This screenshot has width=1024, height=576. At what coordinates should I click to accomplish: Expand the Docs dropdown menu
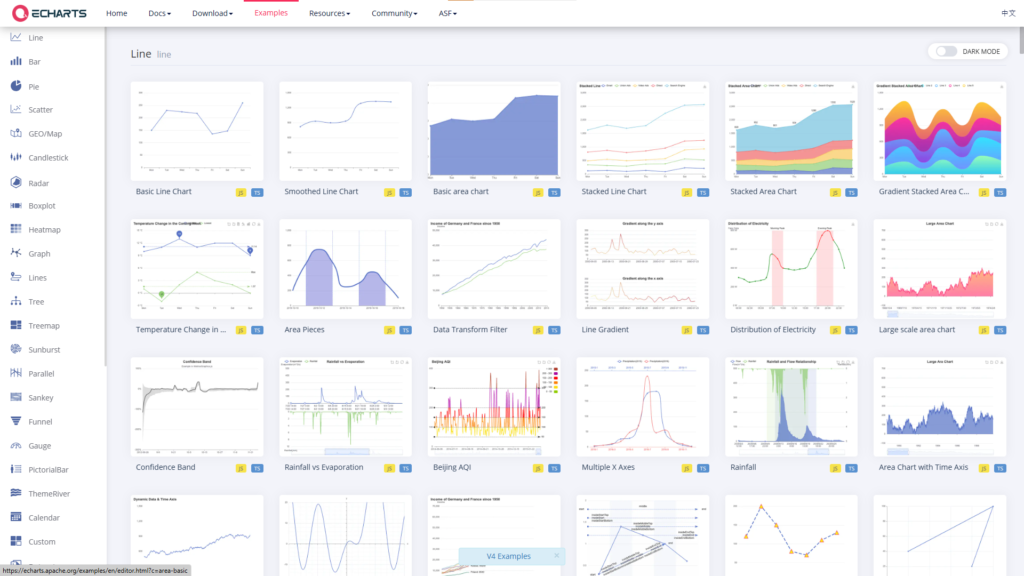(159, 14)
